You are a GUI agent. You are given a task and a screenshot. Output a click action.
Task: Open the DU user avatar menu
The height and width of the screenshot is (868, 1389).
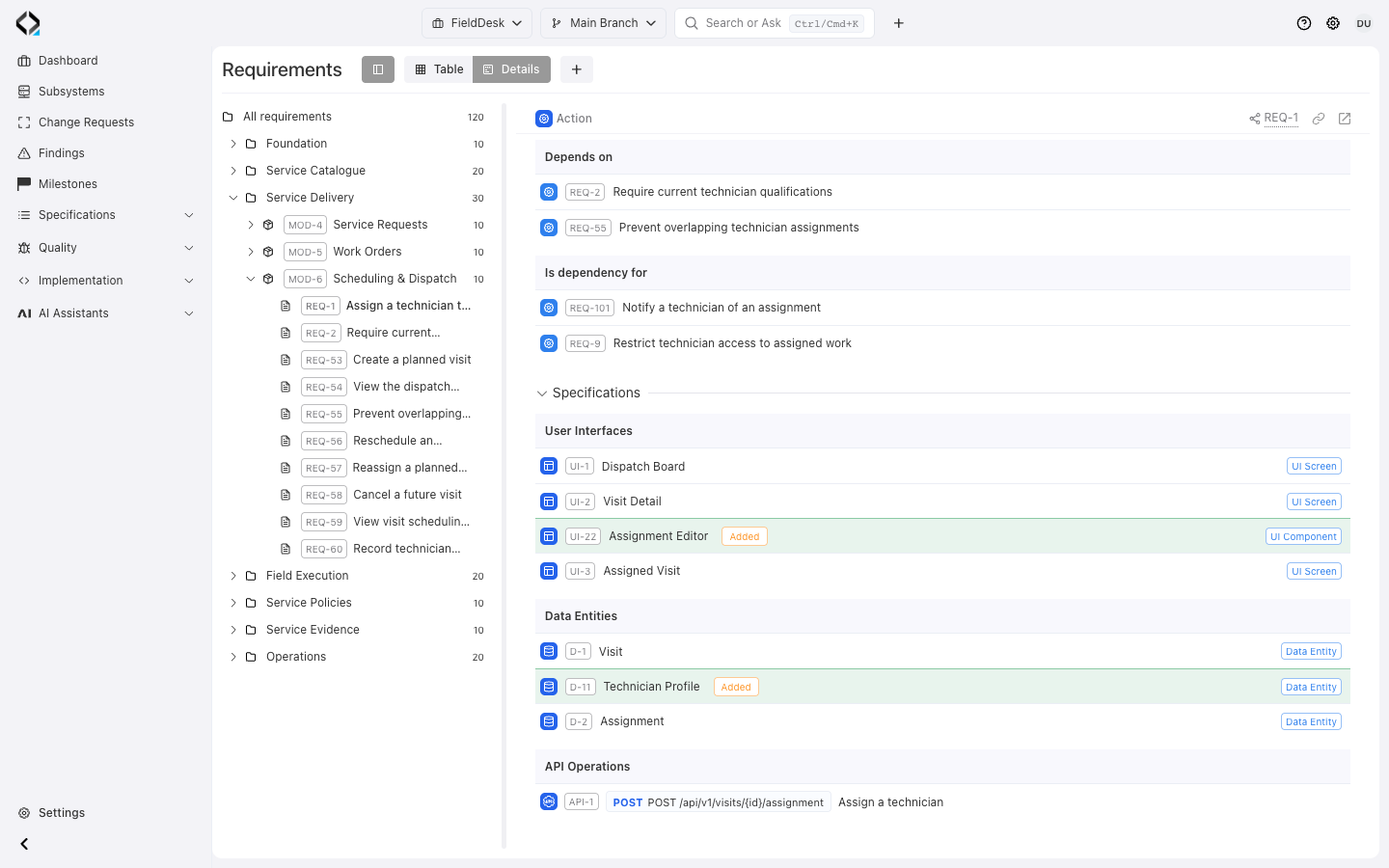pyautogui.click(x=1364, y=23)
